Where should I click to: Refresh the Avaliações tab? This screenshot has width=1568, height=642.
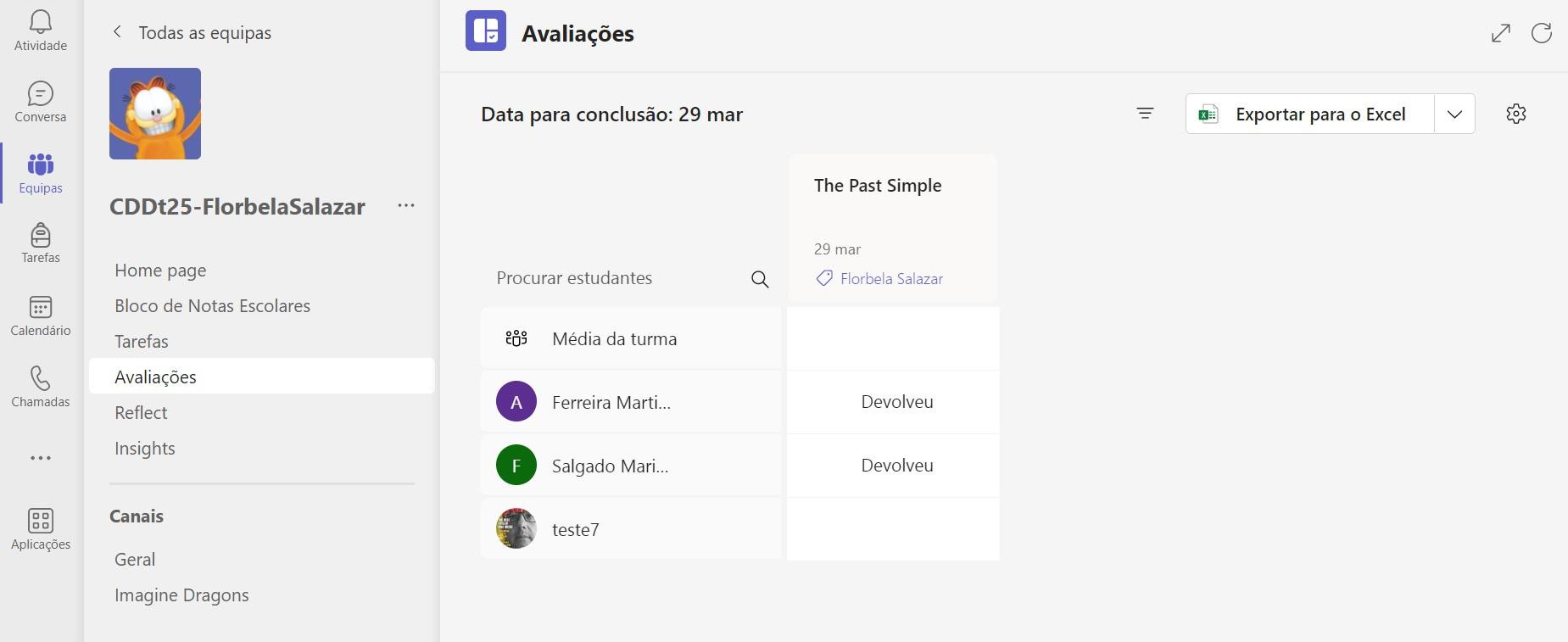[x=1541, y=33]
